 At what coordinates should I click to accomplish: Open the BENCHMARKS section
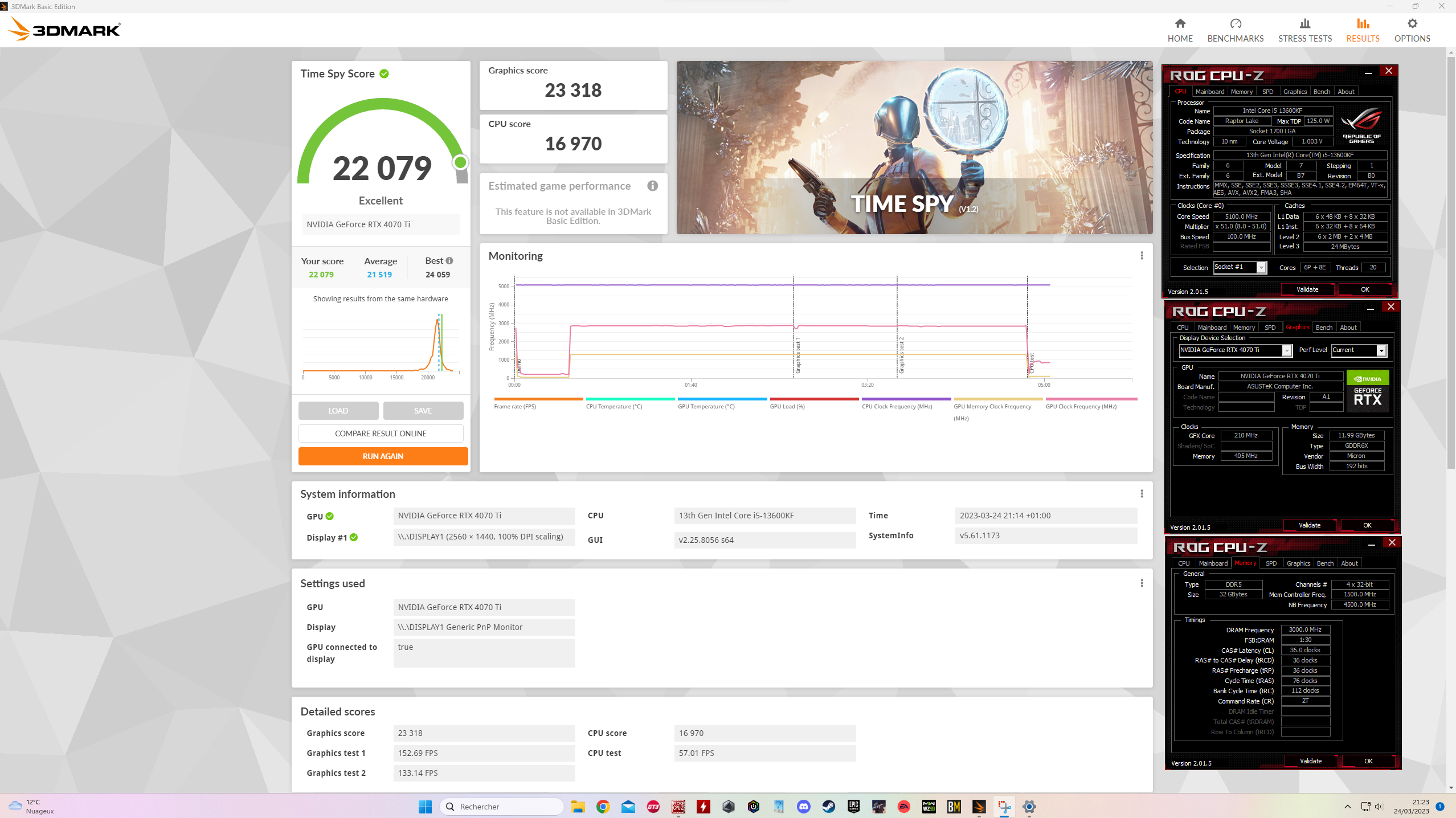tap(1235, 30)
